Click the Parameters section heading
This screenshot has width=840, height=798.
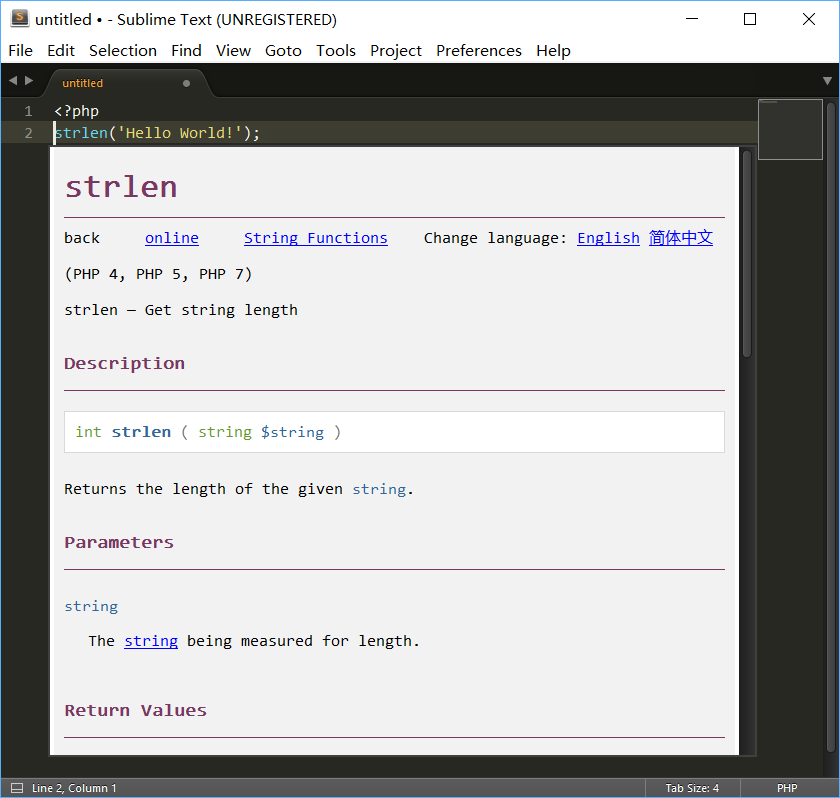pos(119,543)
